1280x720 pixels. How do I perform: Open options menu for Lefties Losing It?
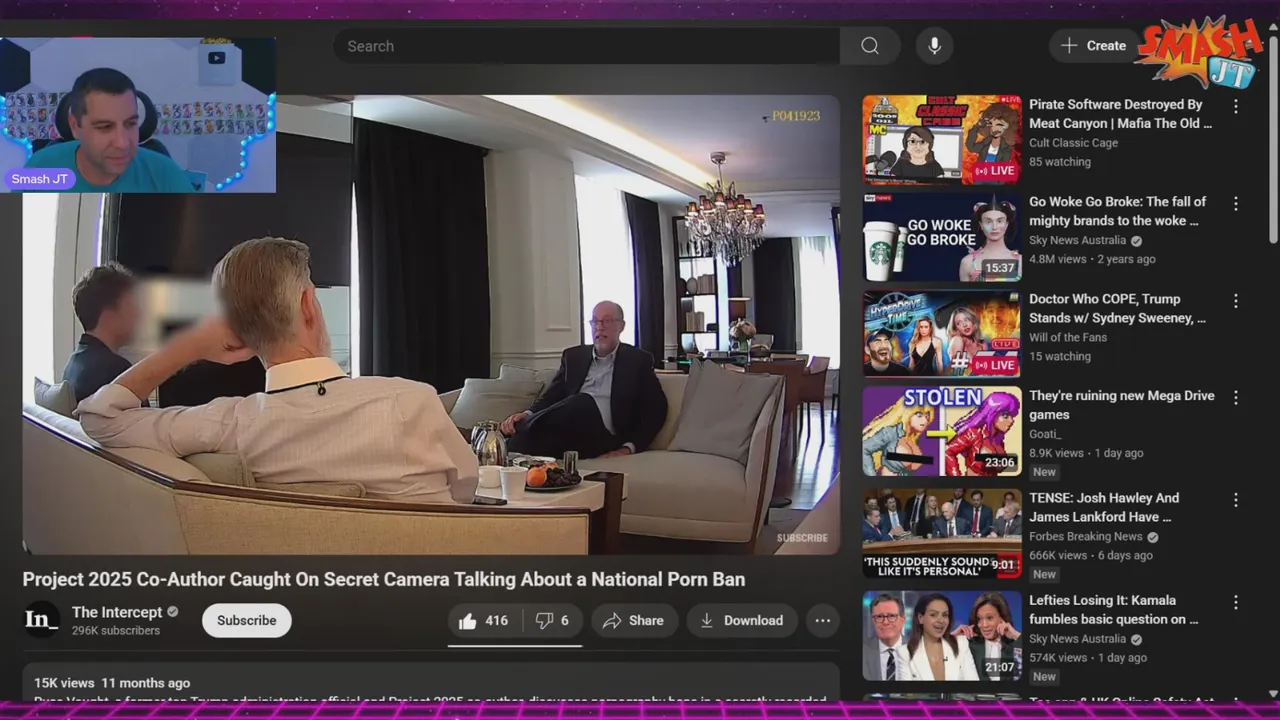click(x=1236, y=602)
